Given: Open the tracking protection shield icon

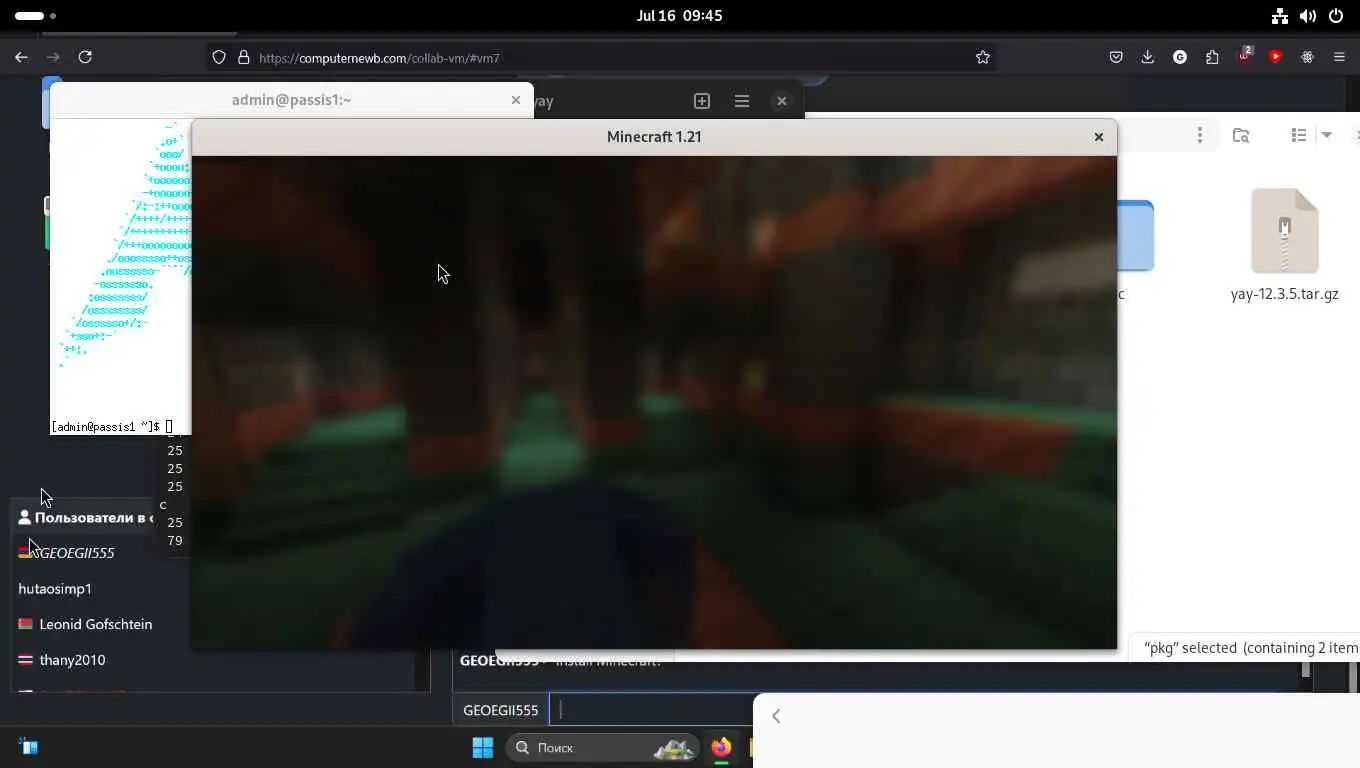Looking at the screenshot, I should 219,57.
